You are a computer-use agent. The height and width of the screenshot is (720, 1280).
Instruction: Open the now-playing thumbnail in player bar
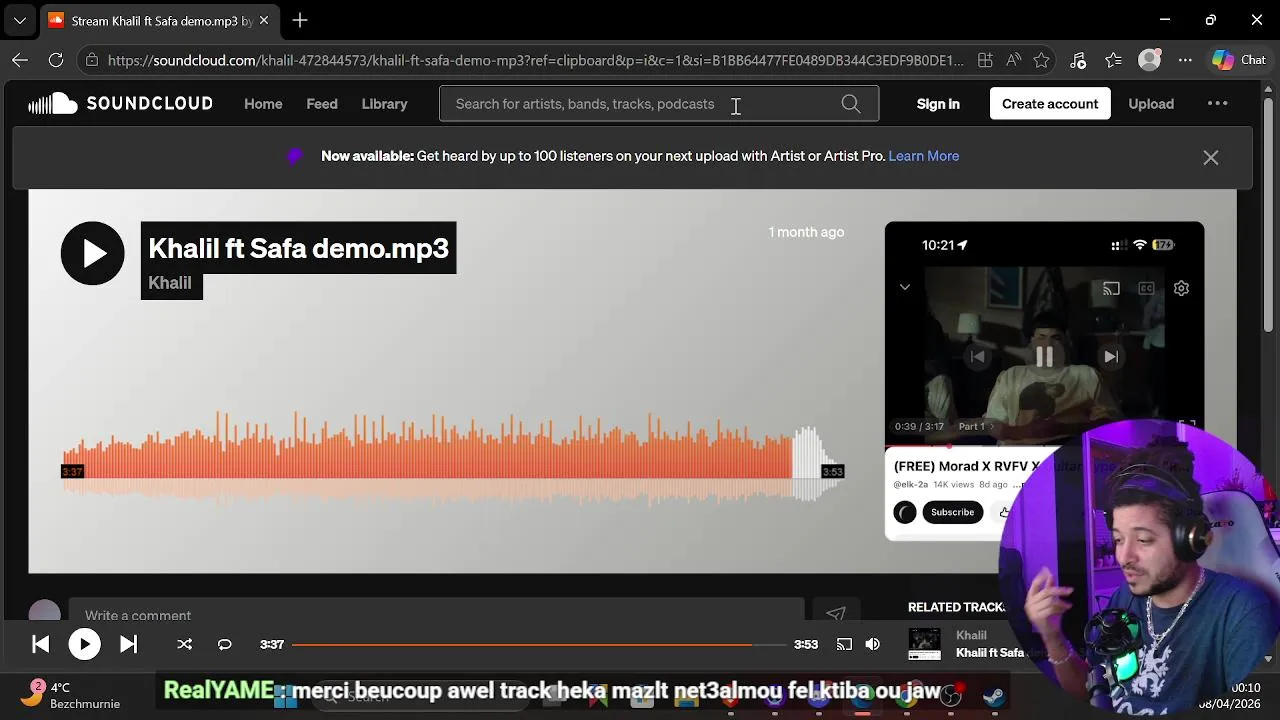click(924, 645)
